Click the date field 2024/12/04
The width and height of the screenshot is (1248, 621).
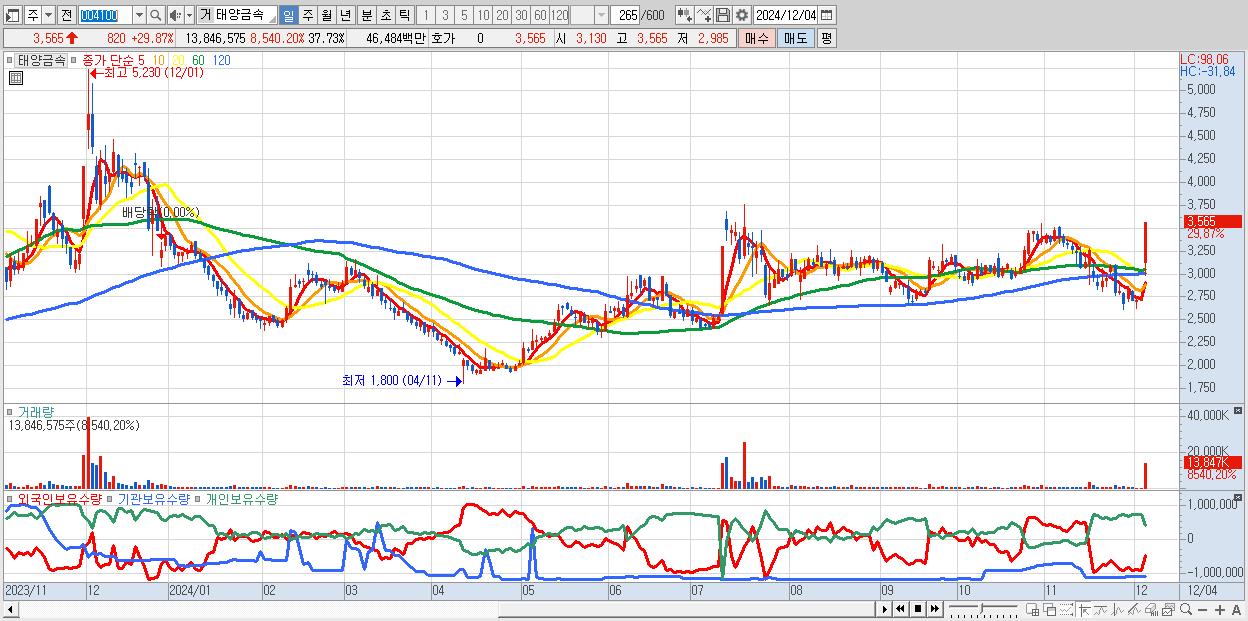coord(785,15)
